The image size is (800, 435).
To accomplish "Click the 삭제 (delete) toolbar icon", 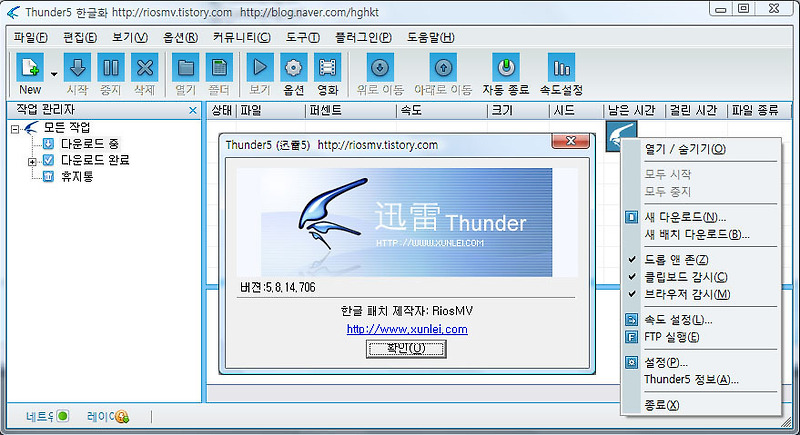I will pyautogui.click(x=145, y=68).
